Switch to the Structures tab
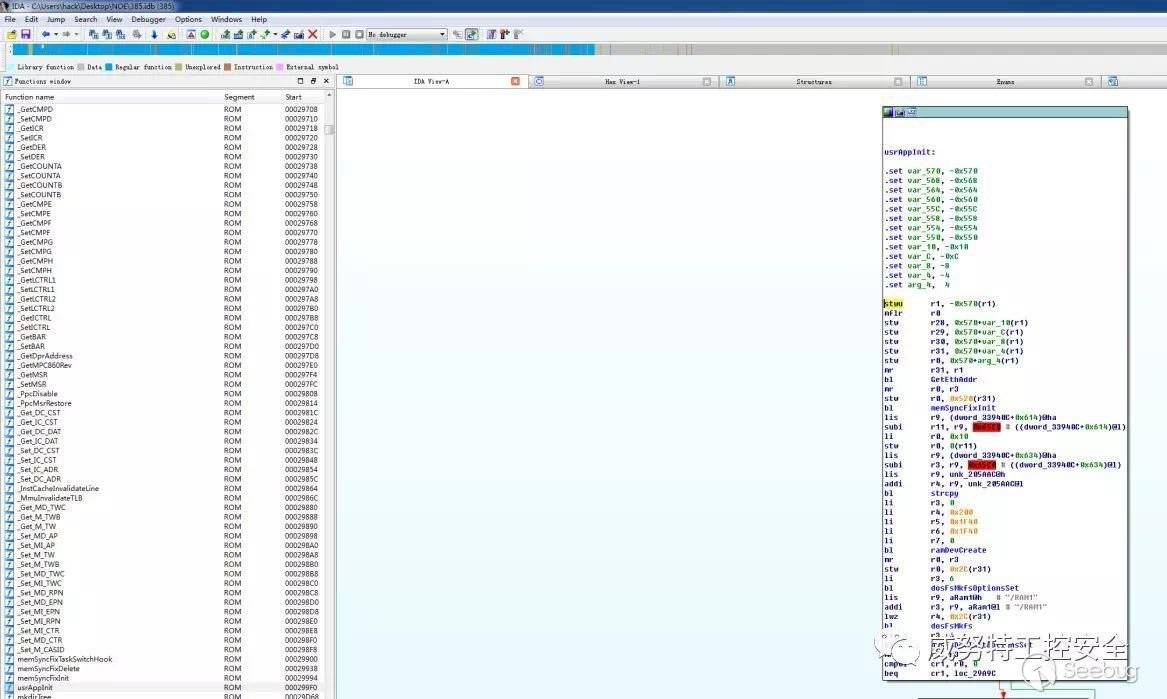Viewport: 1167px width, 699px height. (814, 81)
